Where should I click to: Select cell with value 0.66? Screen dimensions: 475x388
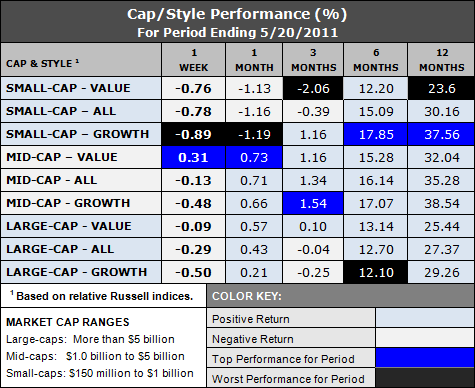click(254, 203)
